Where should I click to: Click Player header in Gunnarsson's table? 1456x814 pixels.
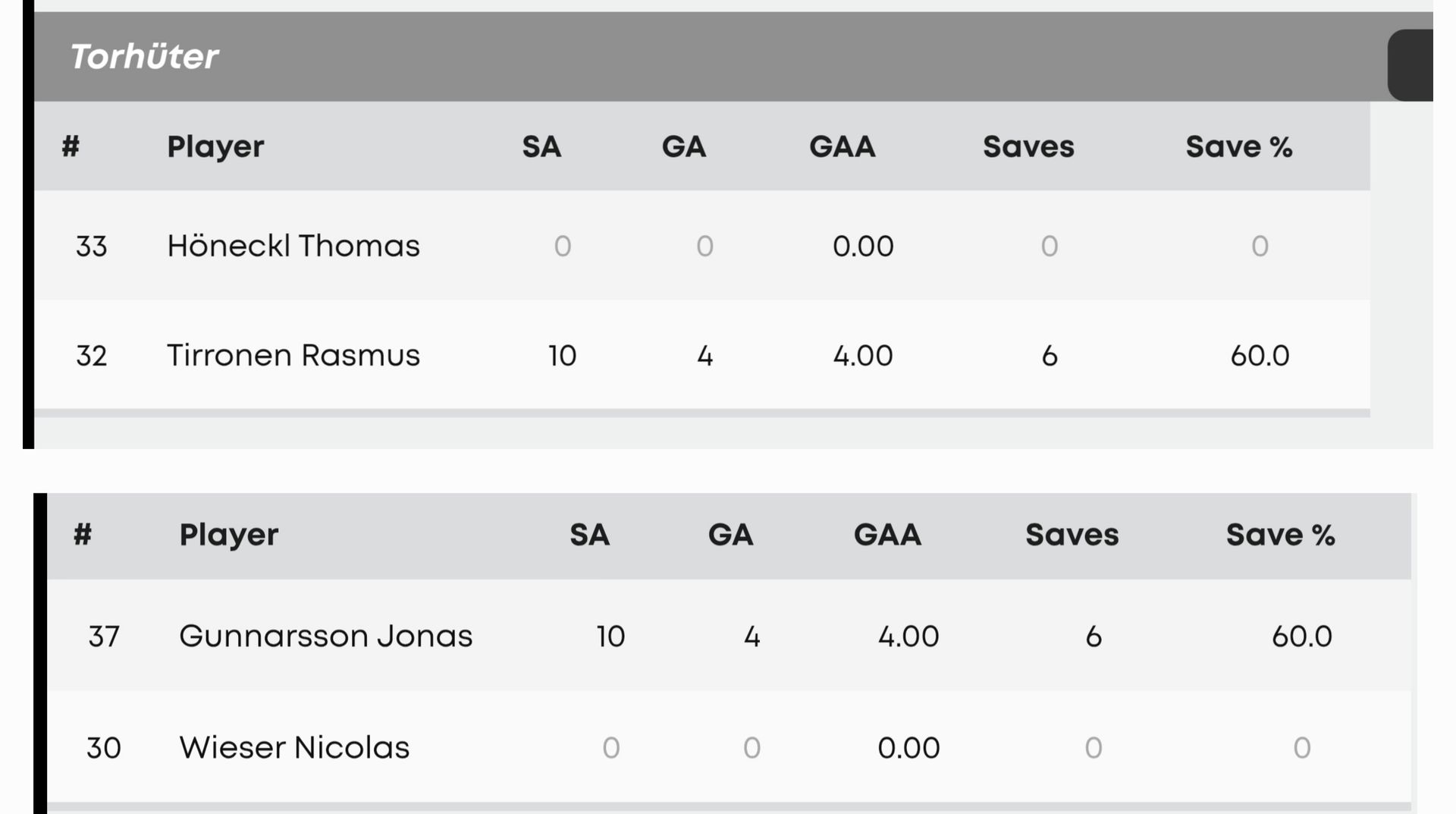(x=228, y=535)
